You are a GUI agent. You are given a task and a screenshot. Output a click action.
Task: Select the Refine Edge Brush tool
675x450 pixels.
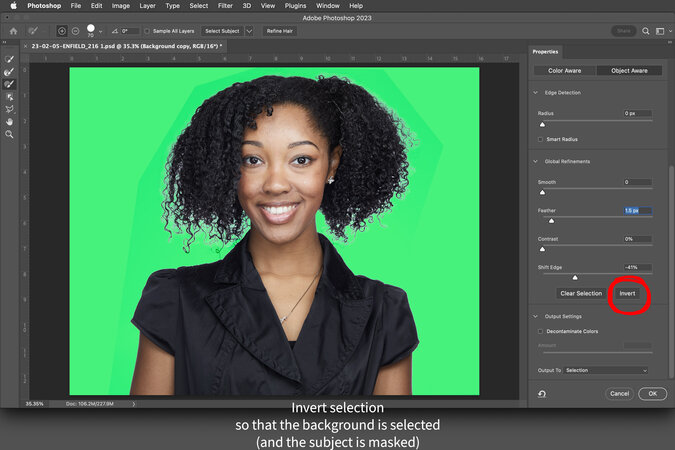tap(10, 72)
